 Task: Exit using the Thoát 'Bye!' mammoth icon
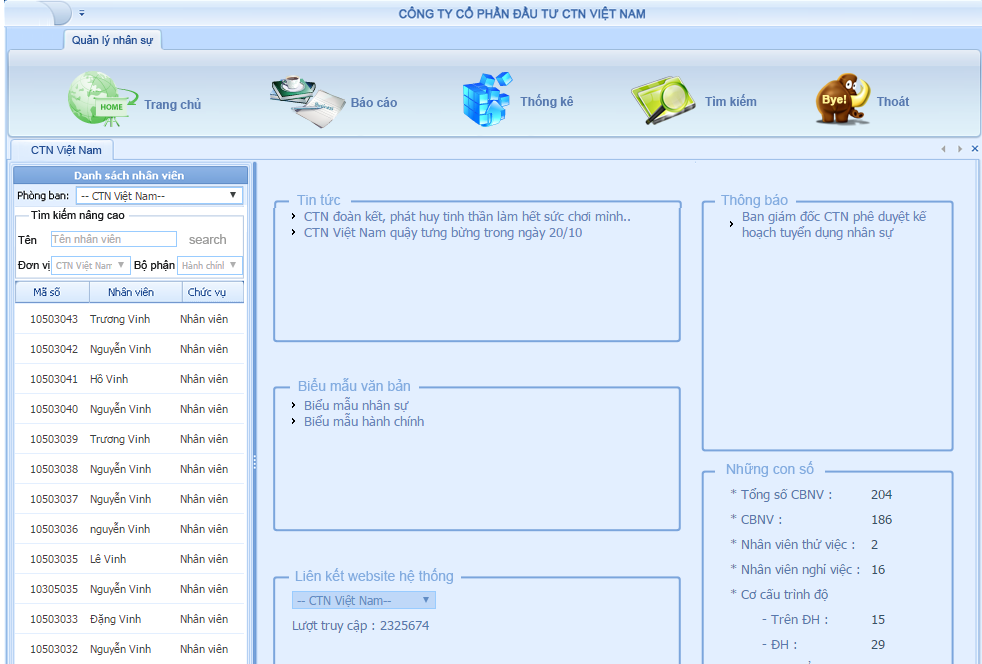point(840,99)
